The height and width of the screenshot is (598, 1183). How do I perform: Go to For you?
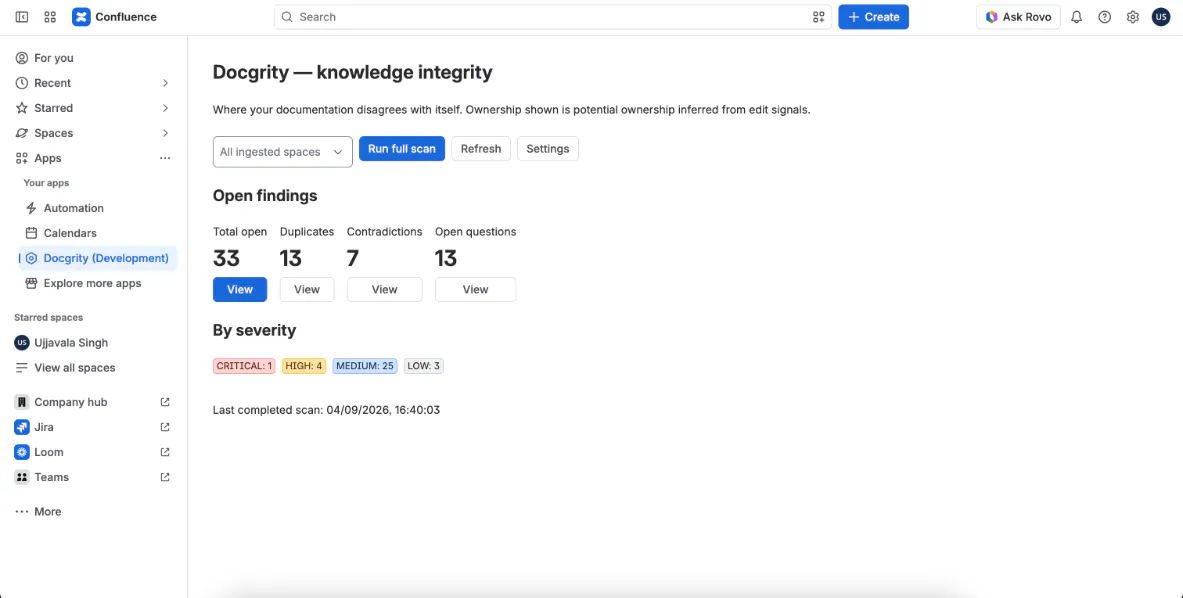tap(54, 58)
